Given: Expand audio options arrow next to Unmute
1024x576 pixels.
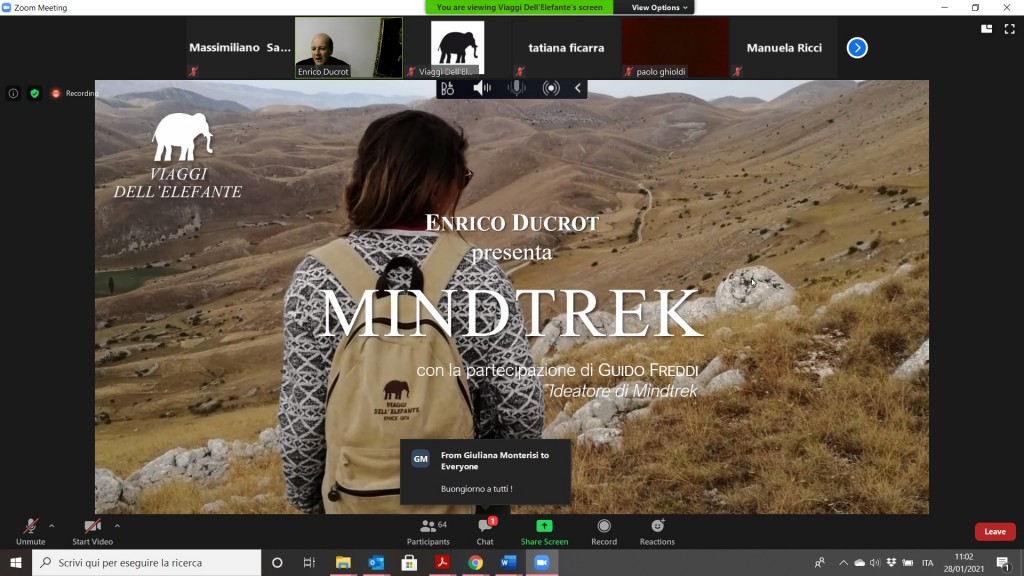Looking at the screenshot, I should click(x=52, y=525).
